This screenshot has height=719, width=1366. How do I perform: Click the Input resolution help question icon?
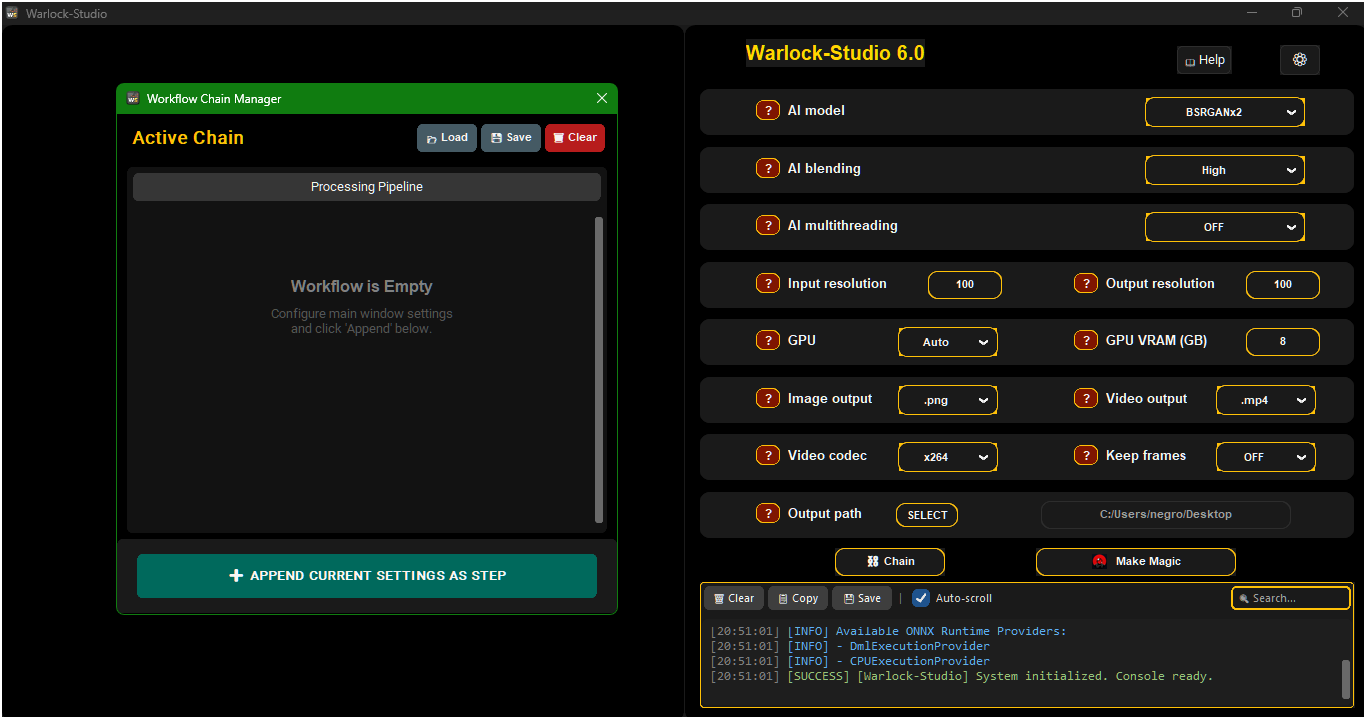point(768,284)
